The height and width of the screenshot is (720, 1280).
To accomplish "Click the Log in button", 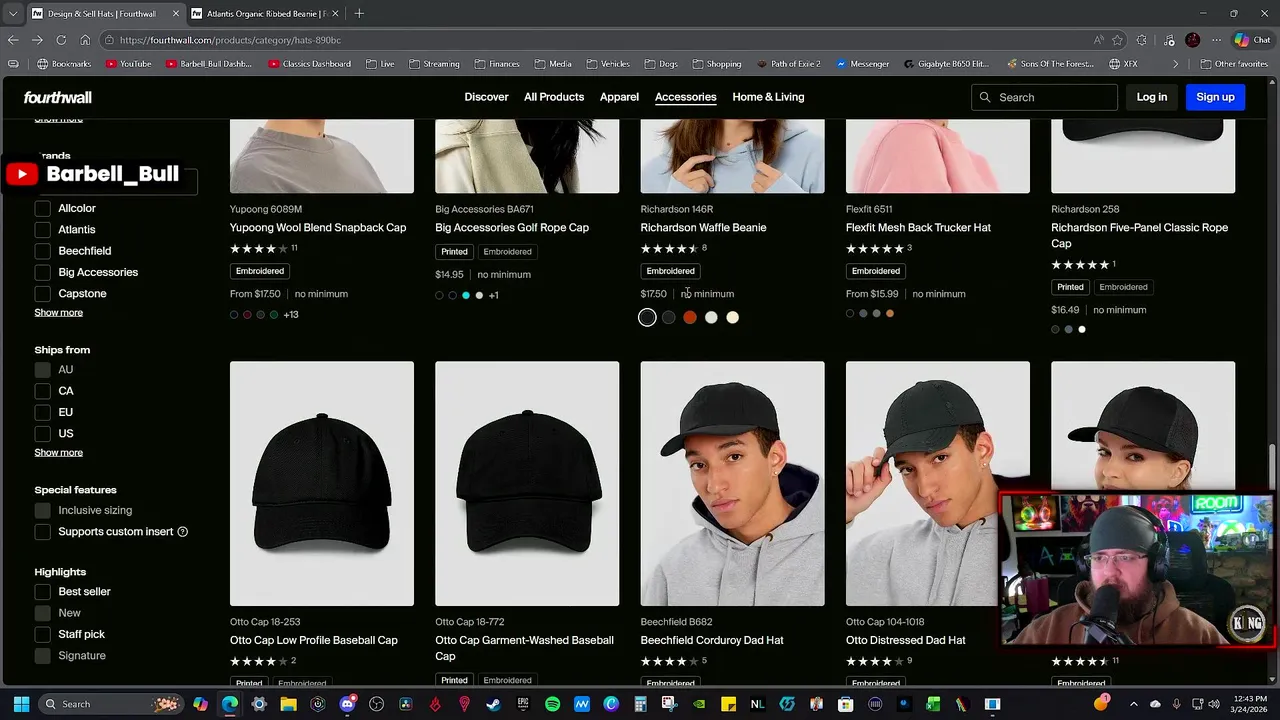I will [1152, 97].
